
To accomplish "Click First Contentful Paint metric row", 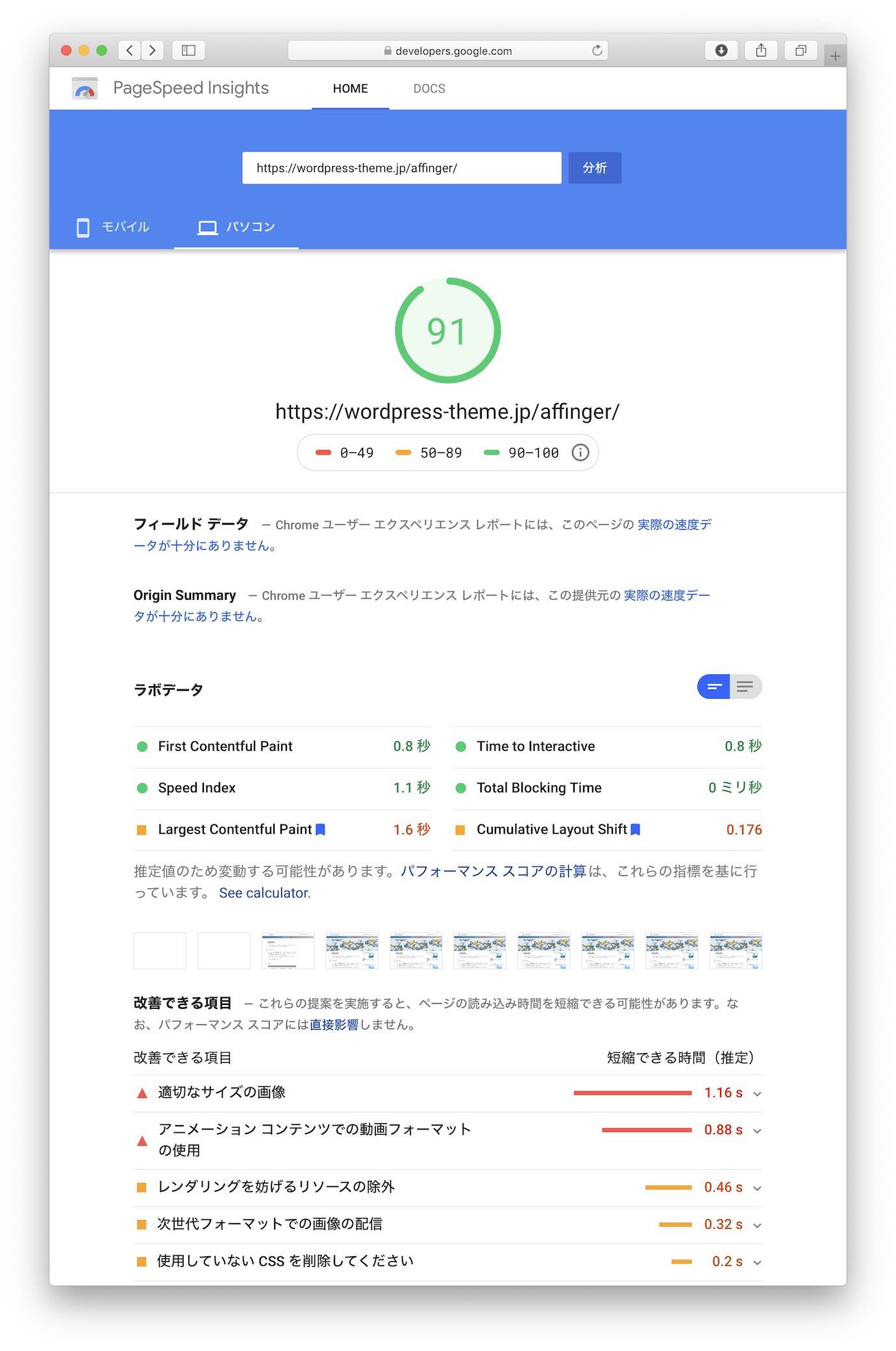I will click(x=282, y=747).
